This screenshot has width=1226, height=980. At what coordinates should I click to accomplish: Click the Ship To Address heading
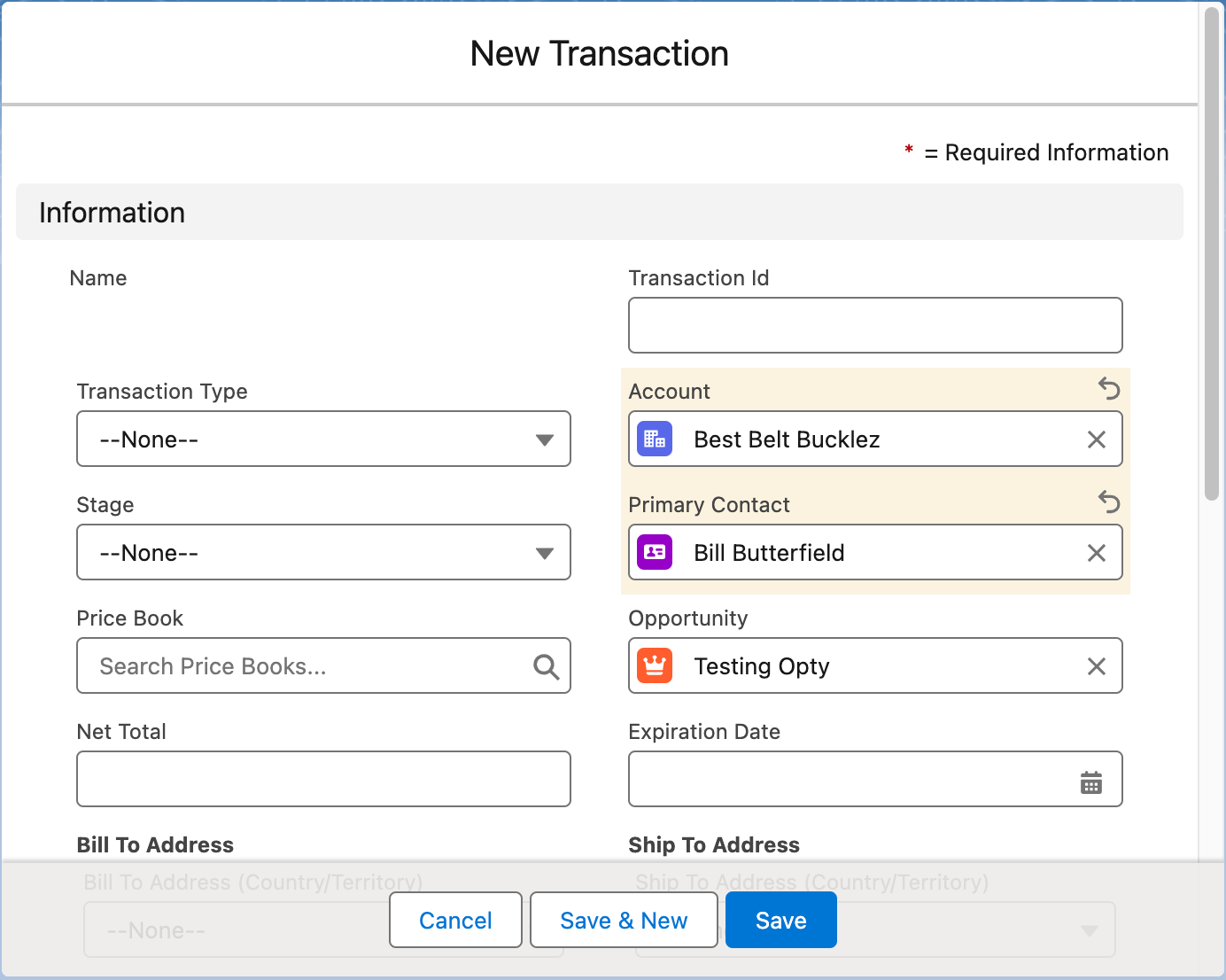[x=714, y=844]
